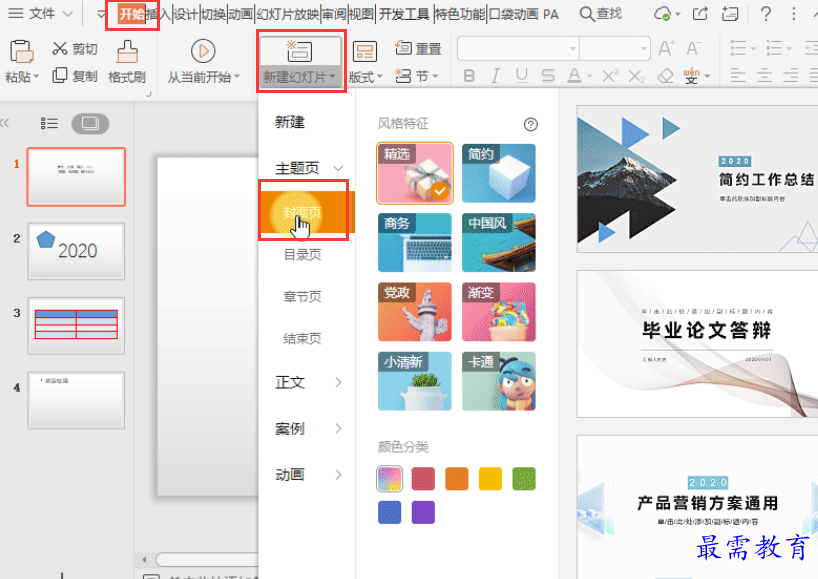Start slideshow from current slide icon

(203, 51)
